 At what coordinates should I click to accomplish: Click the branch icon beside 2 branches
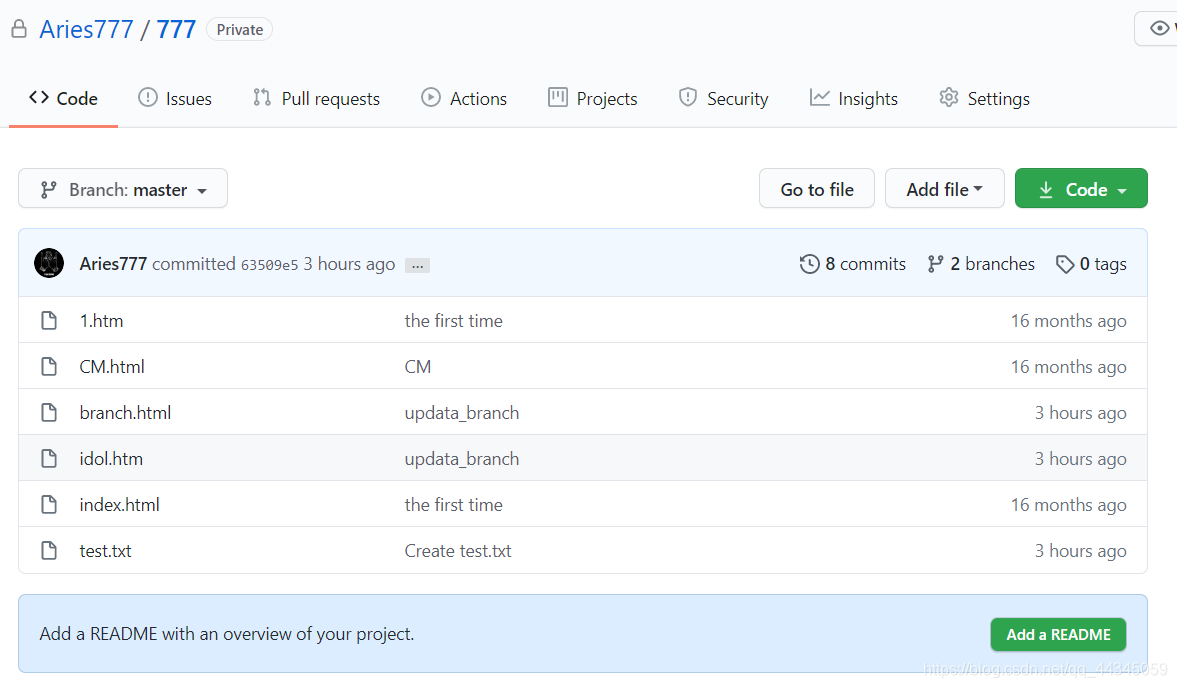click(935, 264)
